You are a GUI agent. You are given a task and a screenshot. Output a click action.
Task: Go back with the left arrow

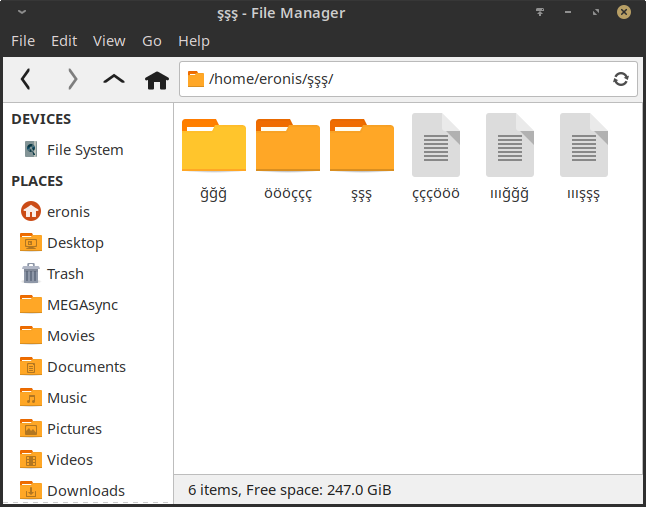26,79
